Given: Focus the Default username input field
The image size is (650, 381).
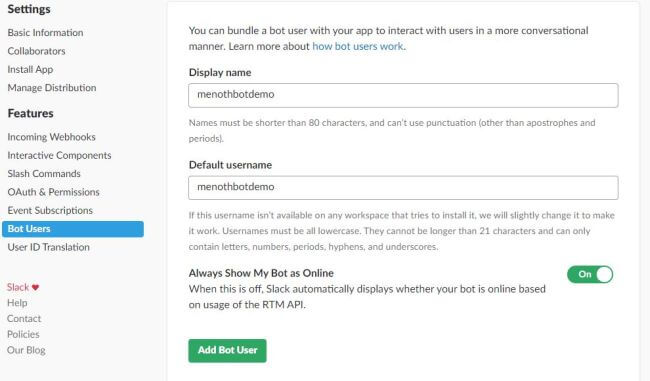Looking at the screenshot, I should (403, 187).
